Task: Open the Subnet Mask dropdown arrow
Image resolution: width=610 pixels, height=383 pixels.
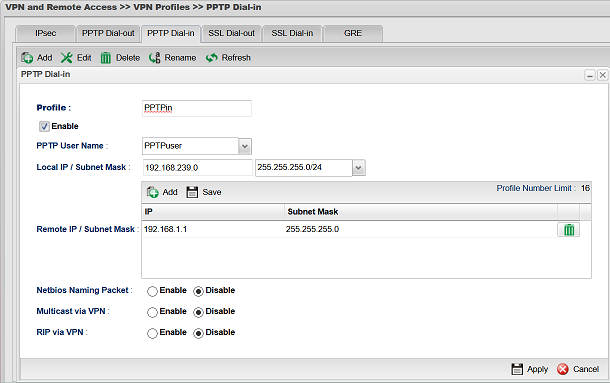Action: 359,168
